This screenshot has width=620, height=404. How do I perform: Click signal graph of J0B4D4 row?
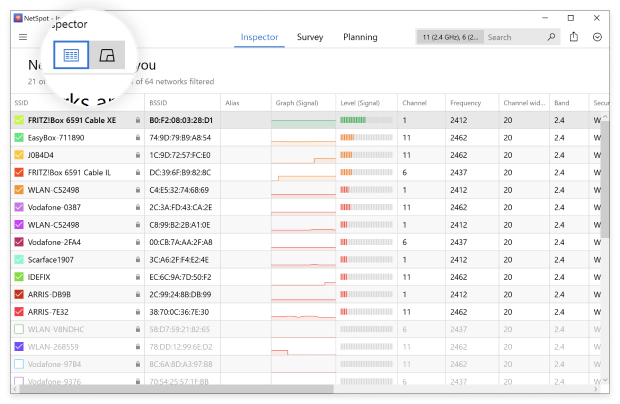click(x=303, y=155)
